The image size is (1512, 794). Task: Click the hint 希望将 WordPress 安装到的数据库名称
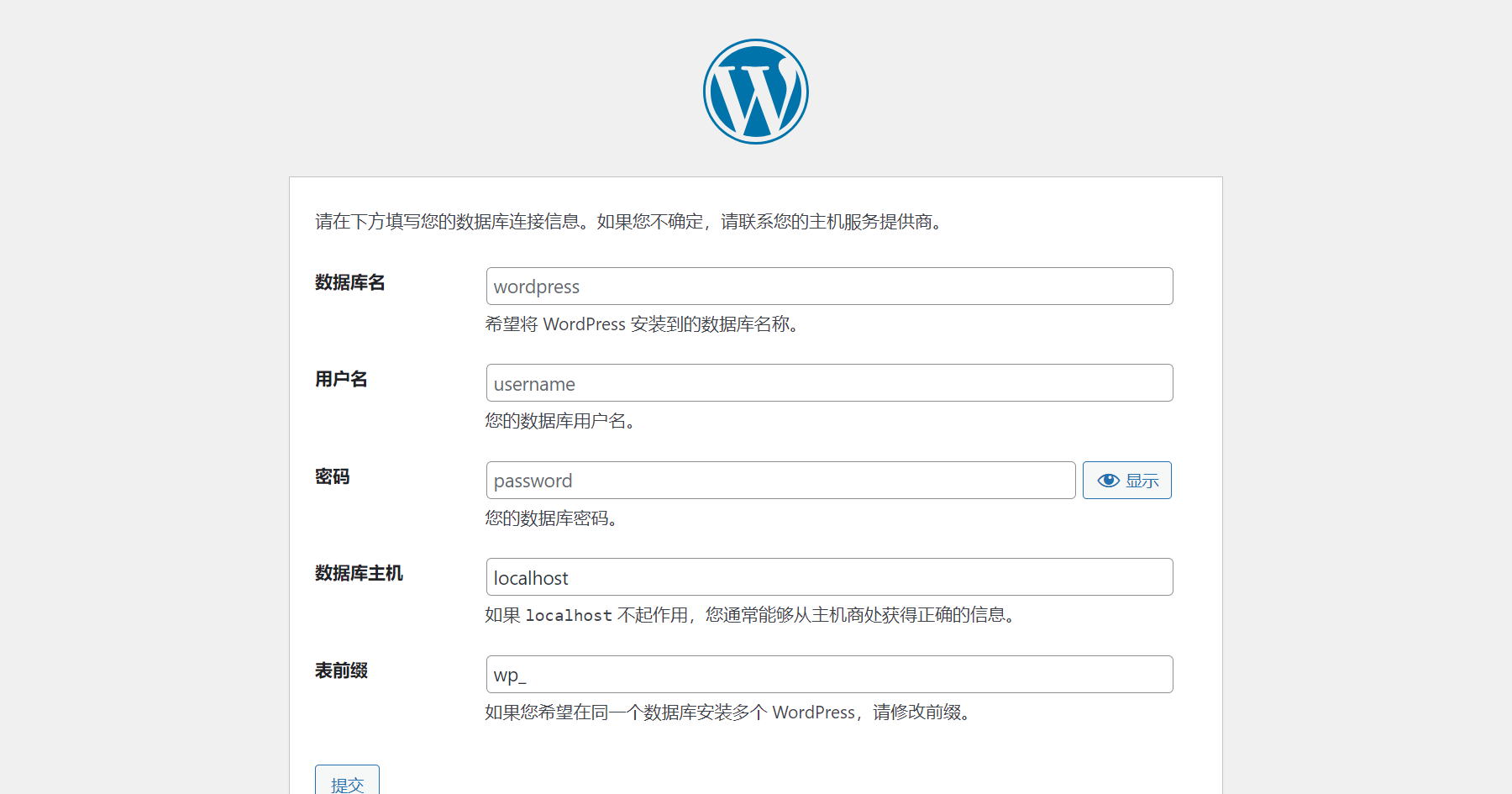point(642,324)
